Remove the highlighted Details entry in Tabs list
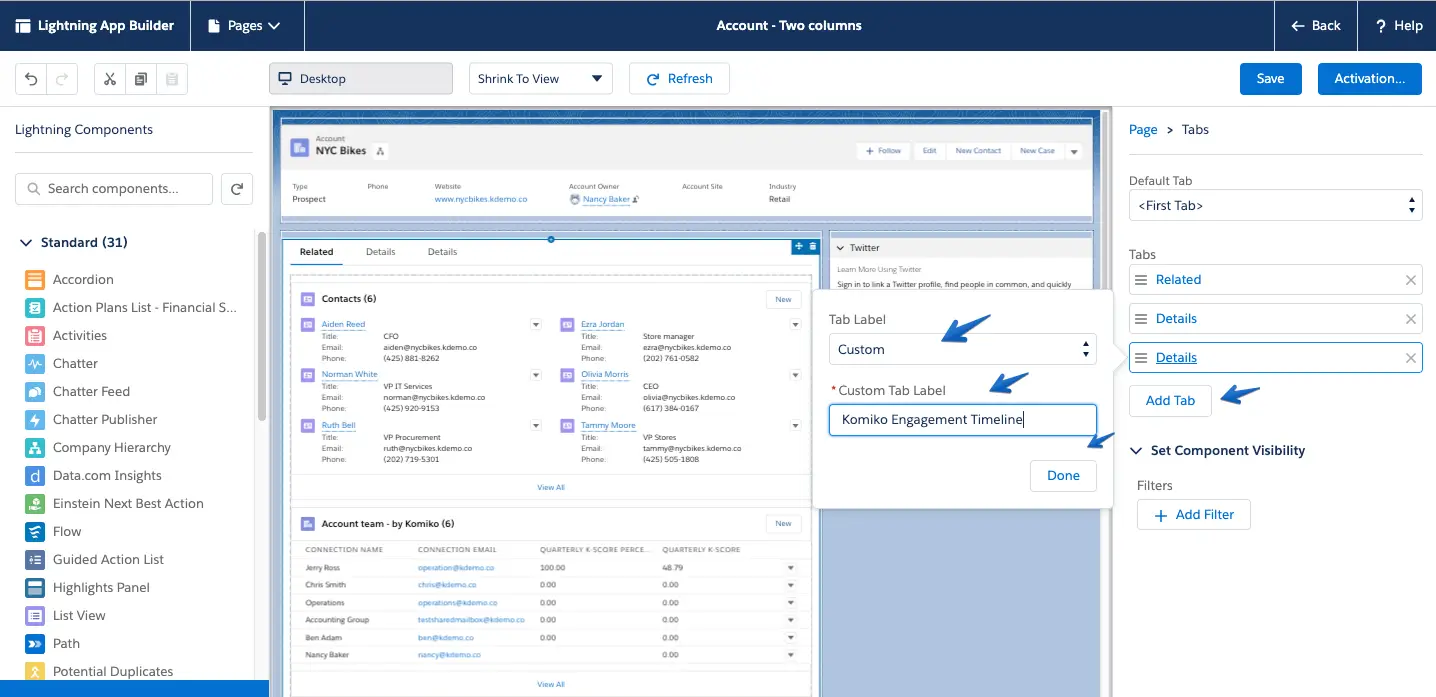Screen dimensions: 1436x697 [x=1411, y=358]
